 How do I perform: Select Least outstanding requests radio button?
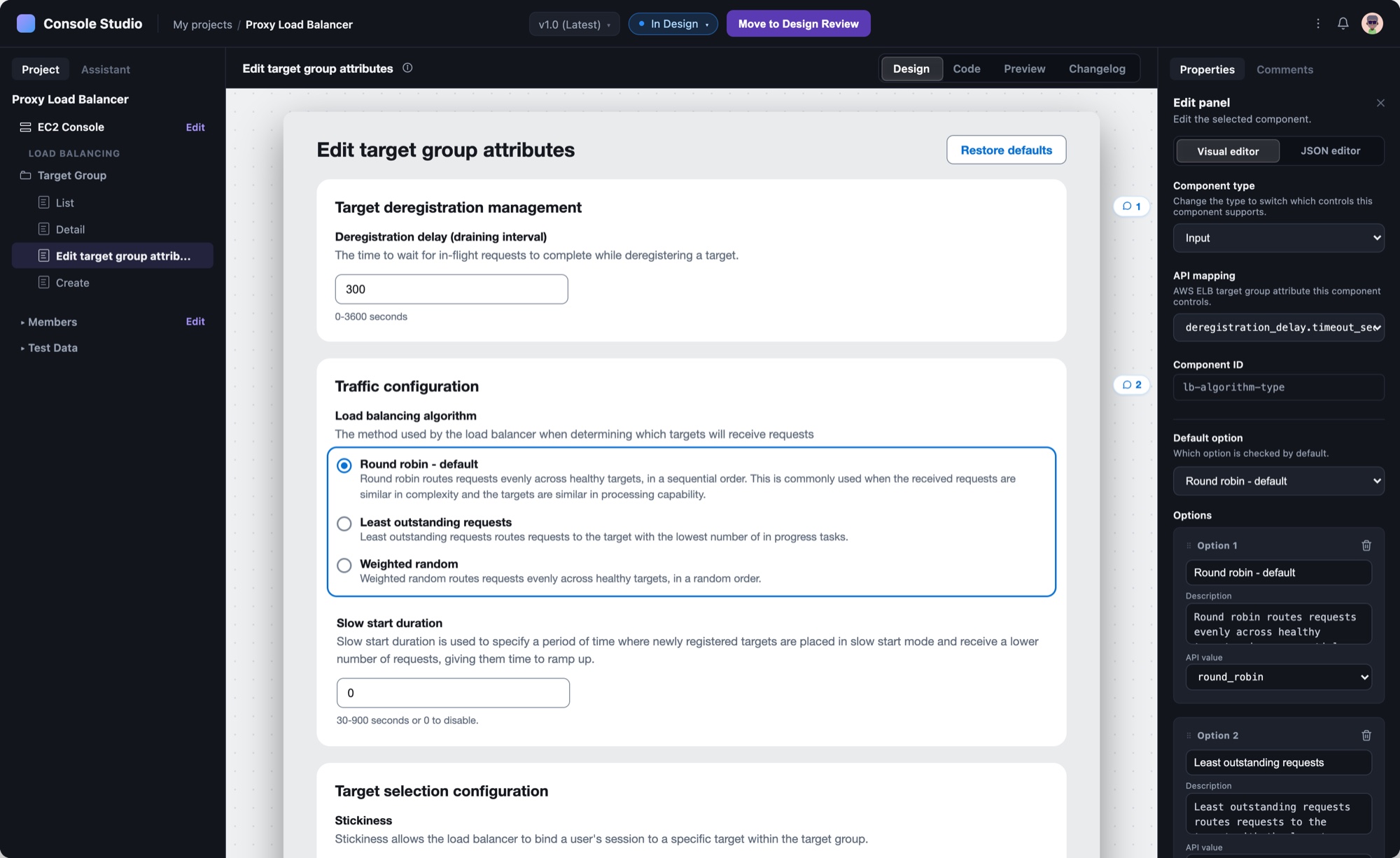344,523
